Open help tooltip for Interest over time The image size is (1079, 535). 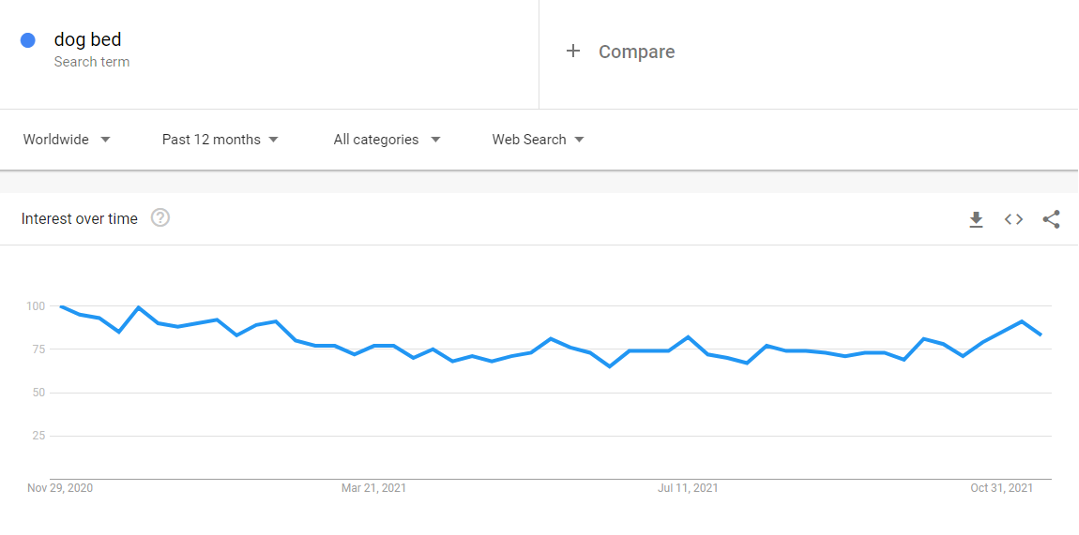(160, 218)
